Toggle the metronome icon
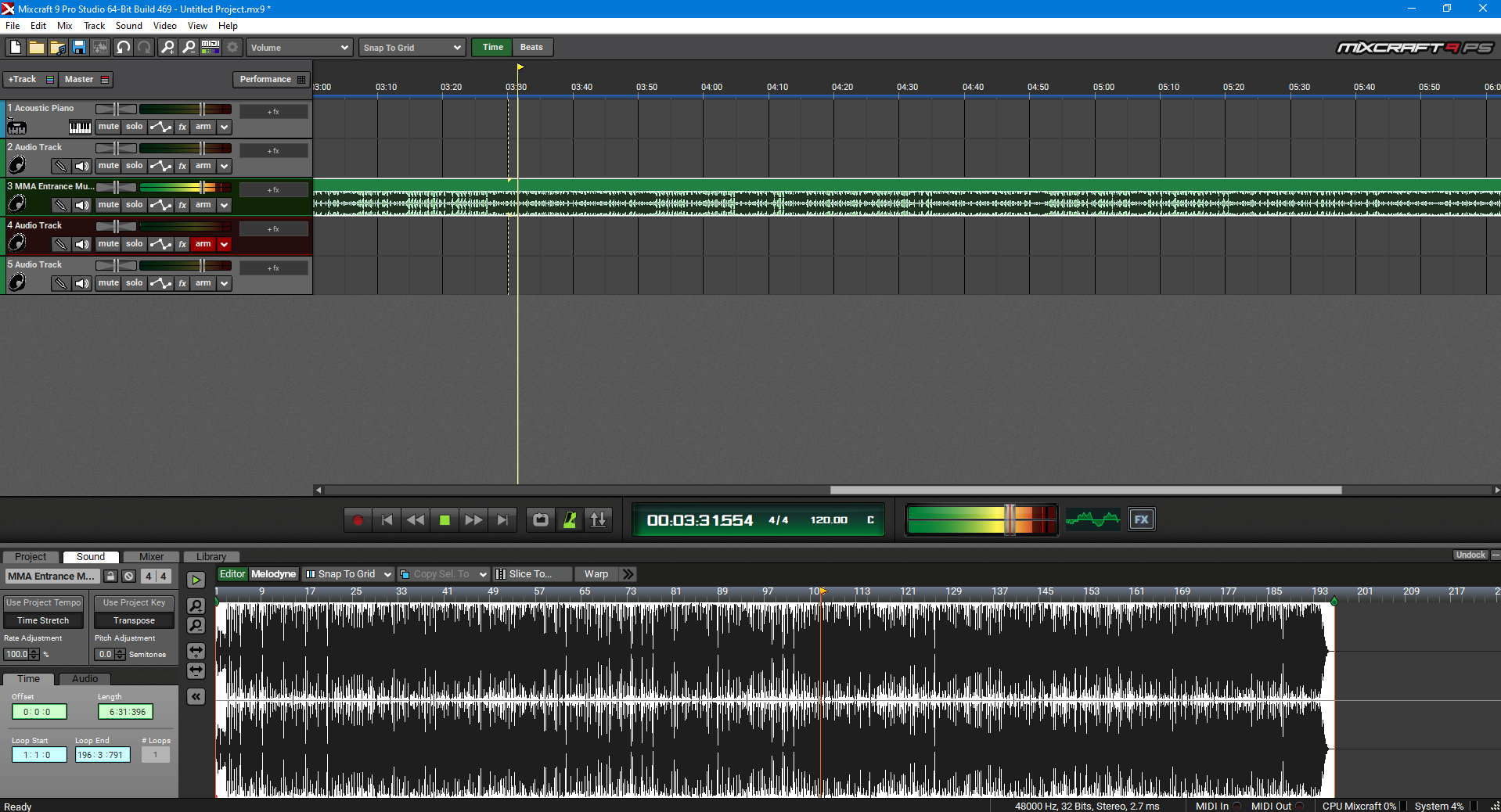Screen dimensions: 1501x812 coord(570,519)
